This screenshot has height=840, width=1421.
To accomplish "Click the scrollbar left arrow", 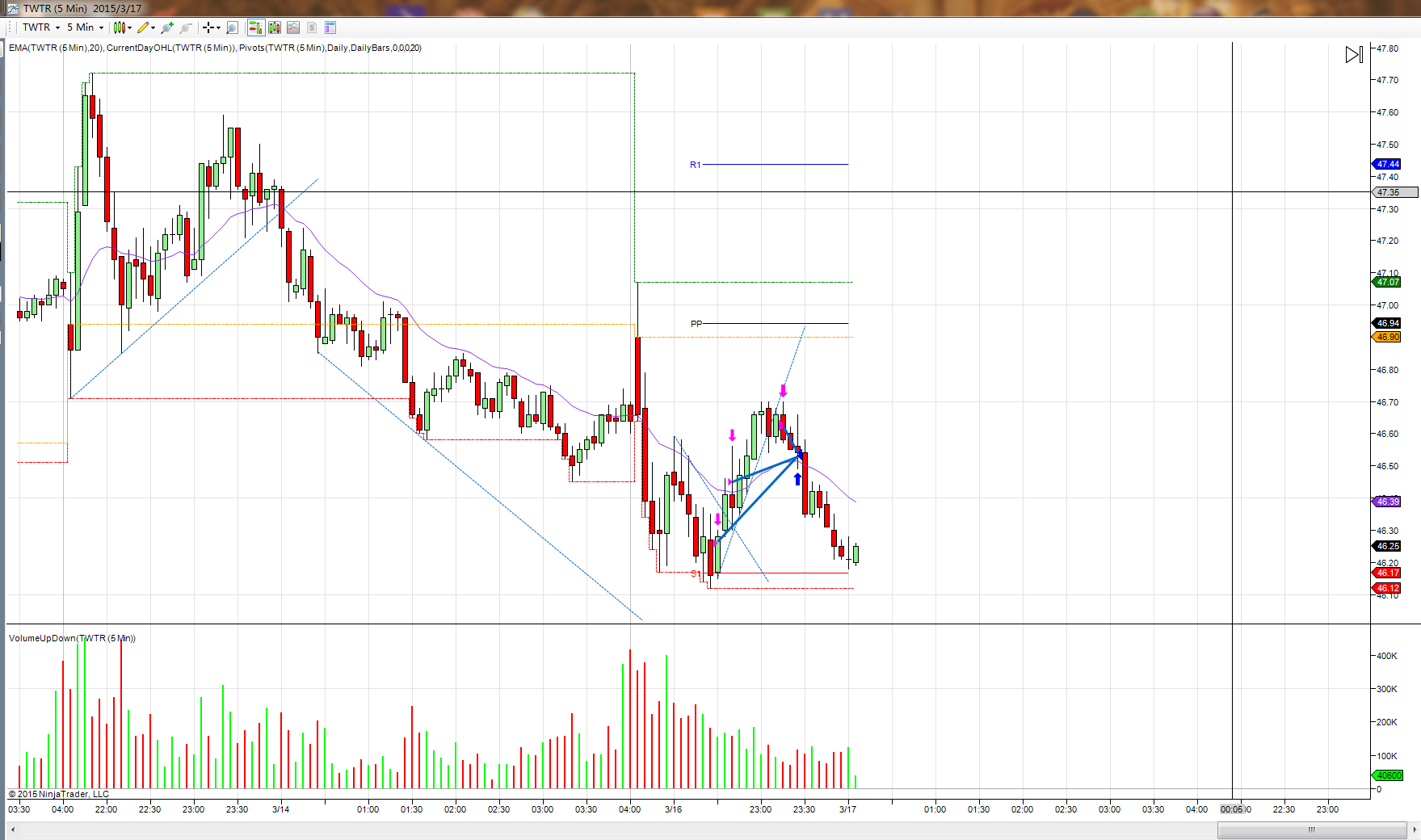I will [13, 830].
